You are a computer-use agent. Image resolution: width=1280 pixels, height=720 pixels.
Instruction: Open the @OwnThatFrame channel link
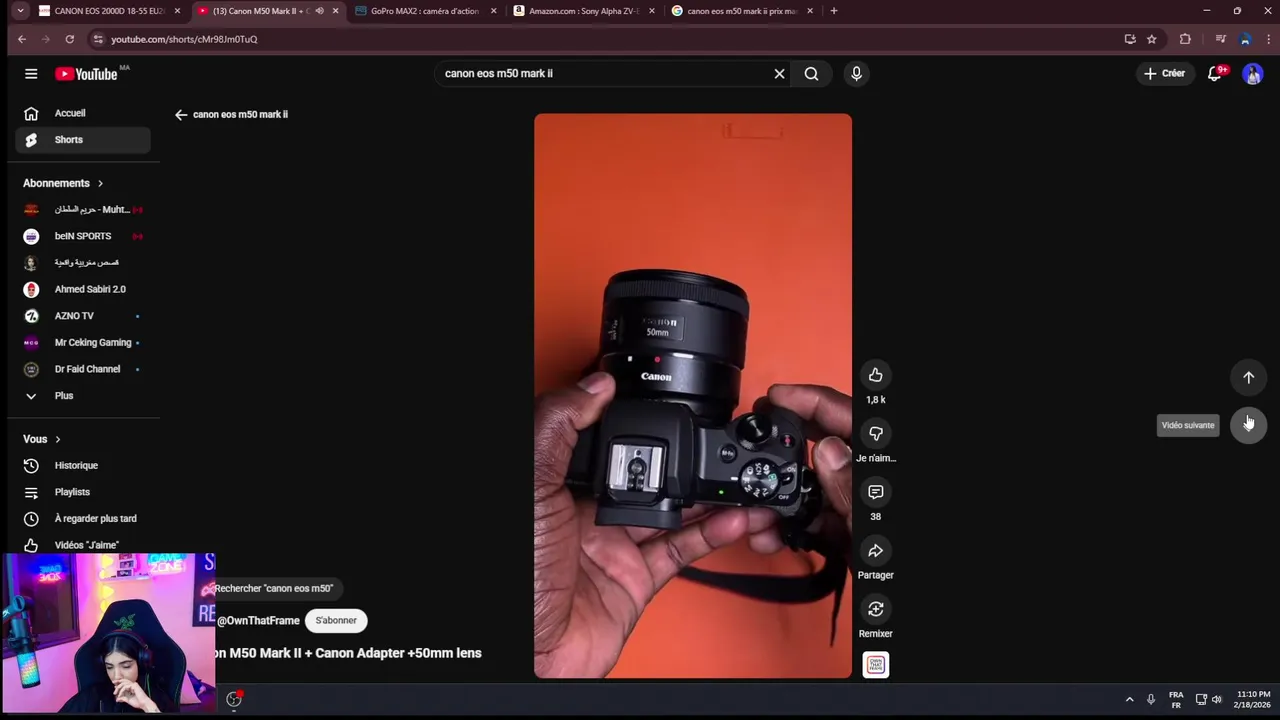click(258, 621)
